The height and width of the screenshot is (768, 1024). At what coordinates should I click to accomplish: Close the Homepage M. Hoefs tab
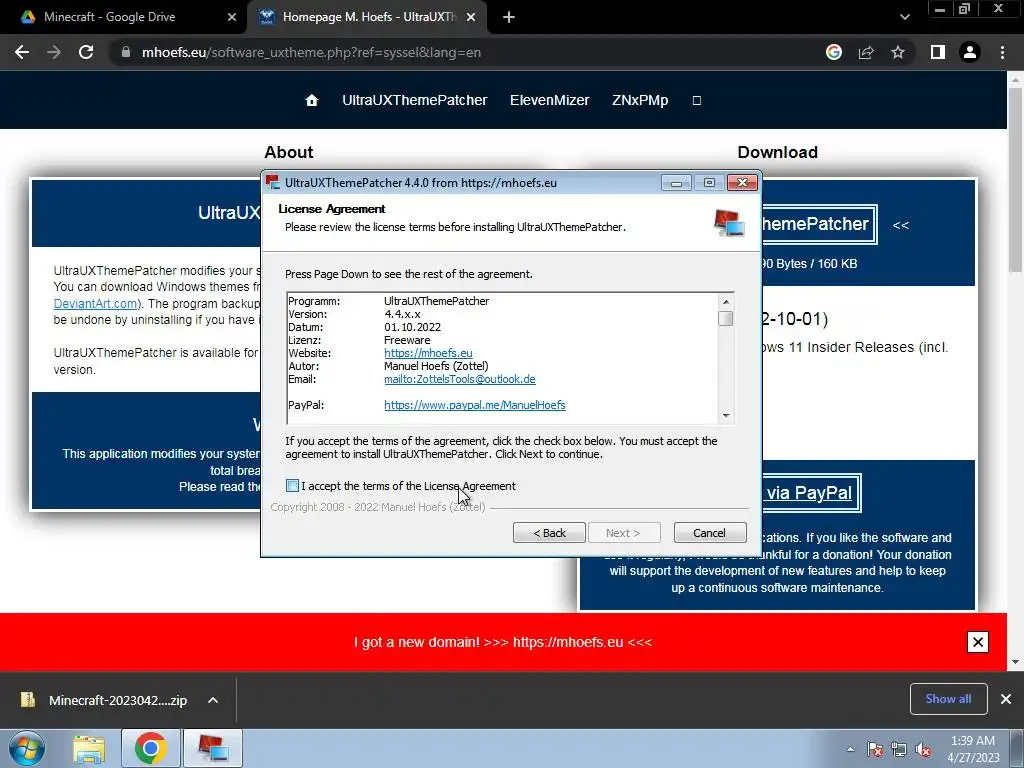click(471, 17)
